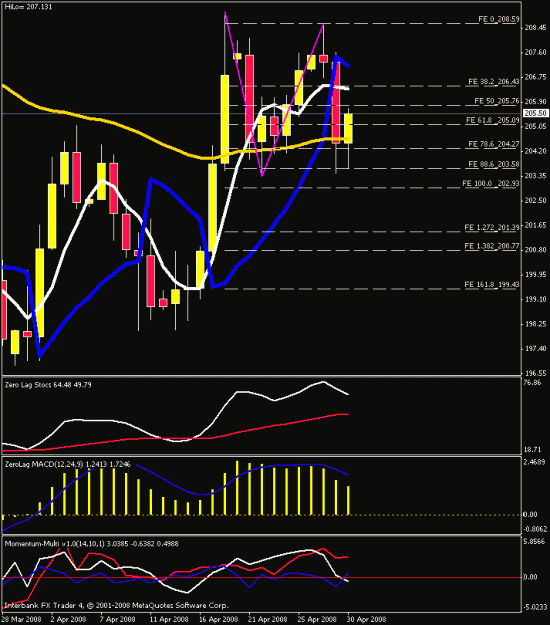
Task: Select the FE 0_208.59 Fibonacci level label
Action: click(x=499, y=19)
